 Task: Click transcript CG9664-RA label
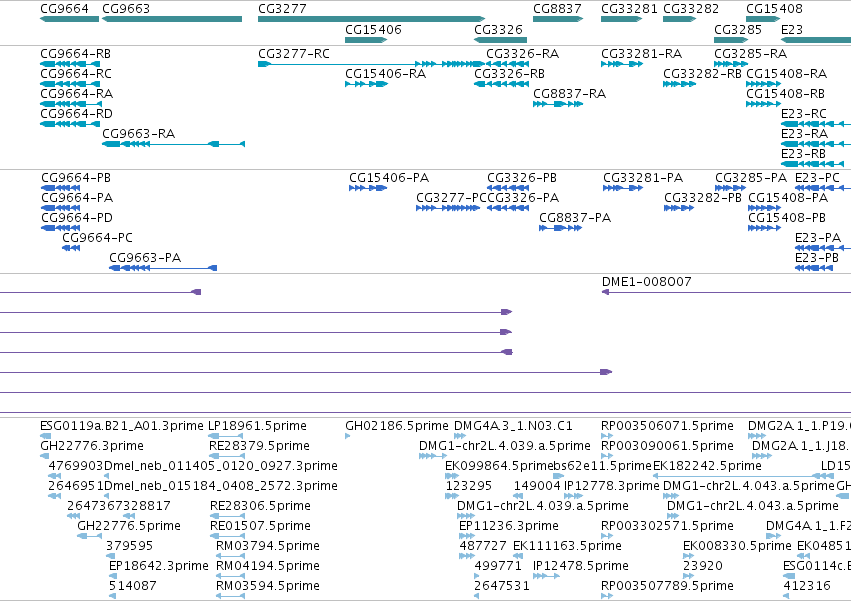[77, 94]
